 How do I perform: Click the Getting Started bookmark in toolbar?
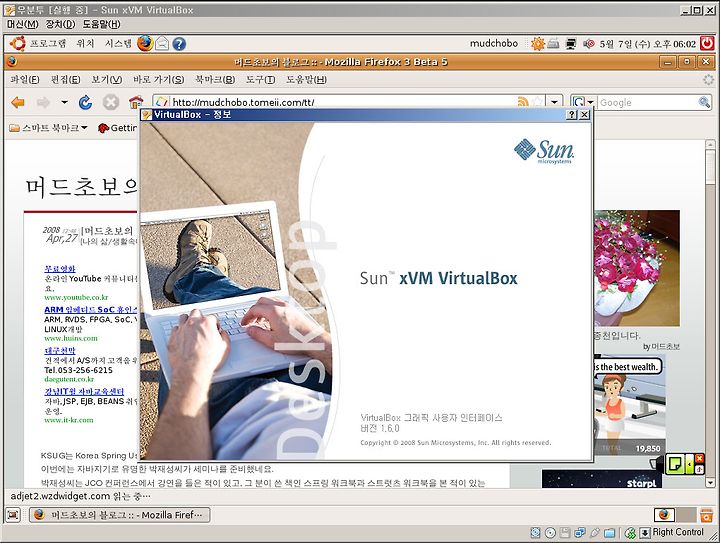click(118, 128)
